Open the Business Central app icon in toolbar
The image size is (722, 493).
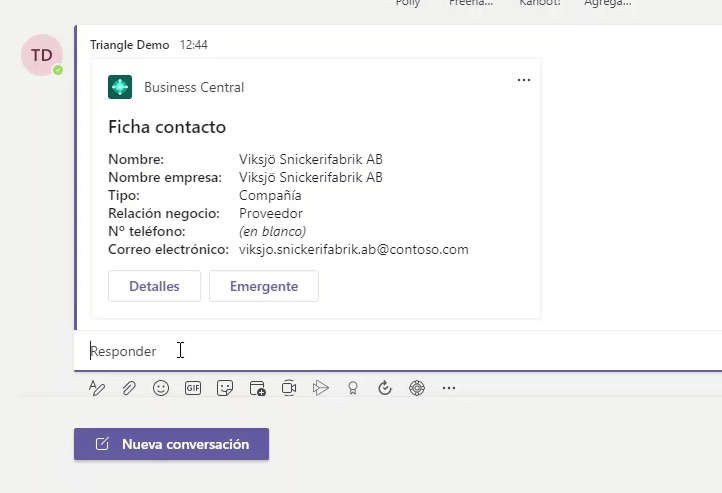pyautogui.click(x=417, y=388)
